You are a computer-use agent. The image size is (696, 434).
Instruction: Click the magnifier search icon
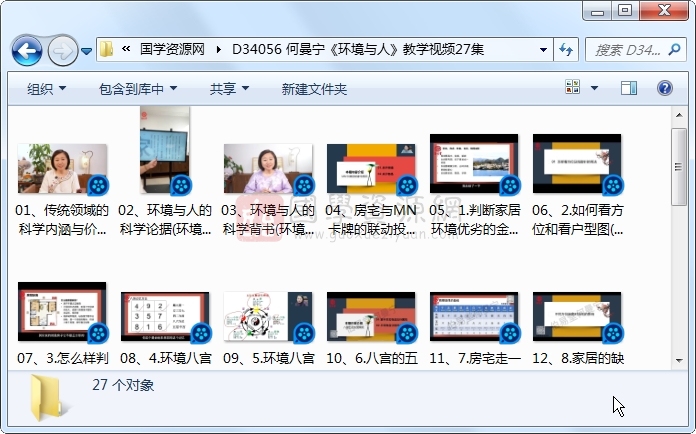tap(674, 50)
